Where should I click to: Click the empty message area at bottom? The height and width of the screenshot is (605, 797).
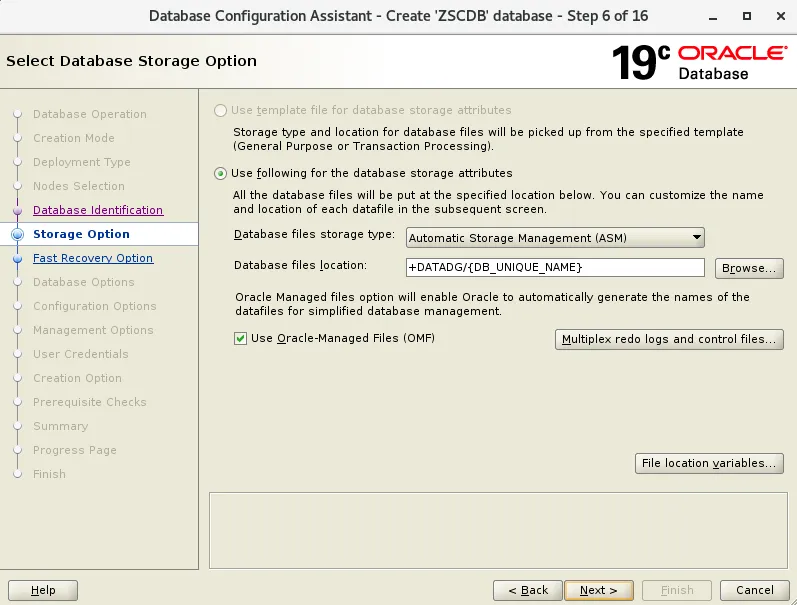pos(498,530)
